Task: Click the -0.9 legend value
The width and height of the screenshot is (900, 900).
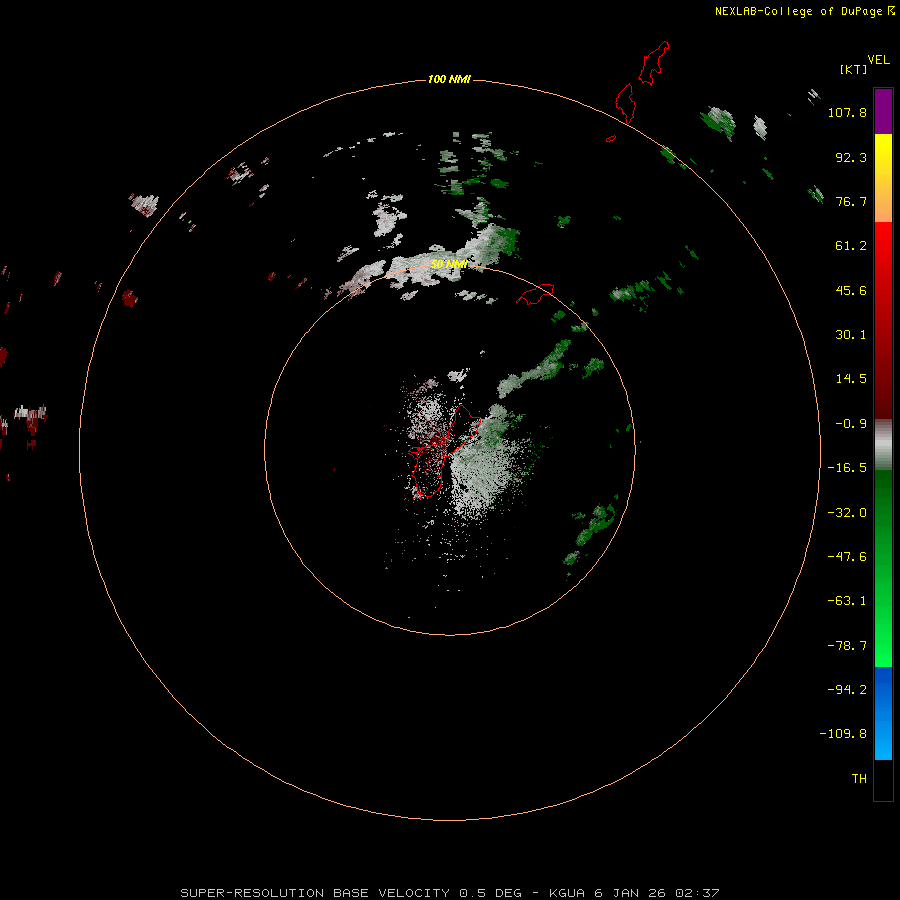Action: coord(851,424)
